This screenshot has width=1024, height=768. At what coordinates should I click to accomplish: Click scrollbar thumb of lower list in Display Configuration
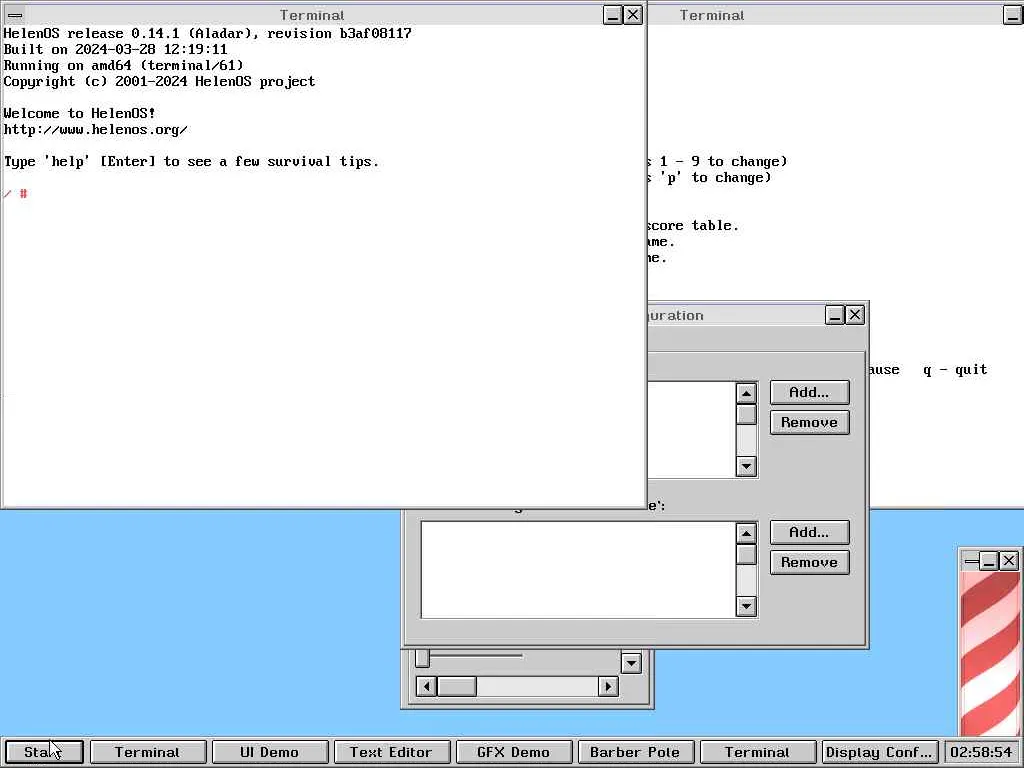[746, 554]
